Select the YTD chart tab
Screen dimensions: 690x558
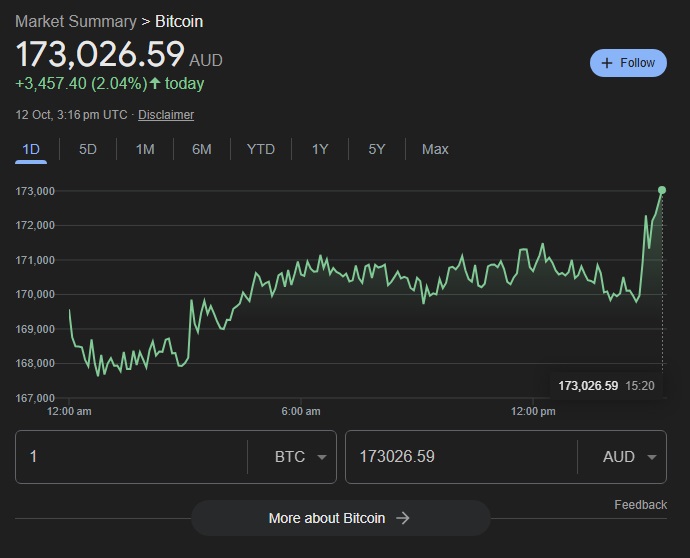point(260,149)
